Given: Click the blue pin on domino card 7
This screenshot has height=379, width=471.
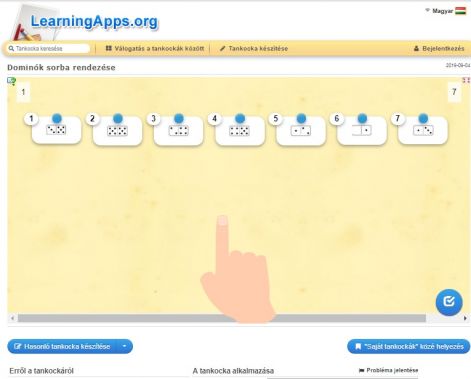Looking at the screenshot, I should pyautogui.click(x=423, y=118).
